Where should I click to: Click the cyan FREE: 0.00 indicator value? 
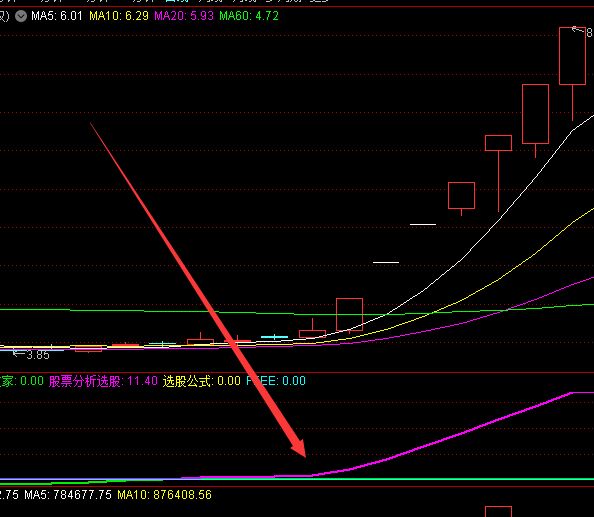coord(276,381)
